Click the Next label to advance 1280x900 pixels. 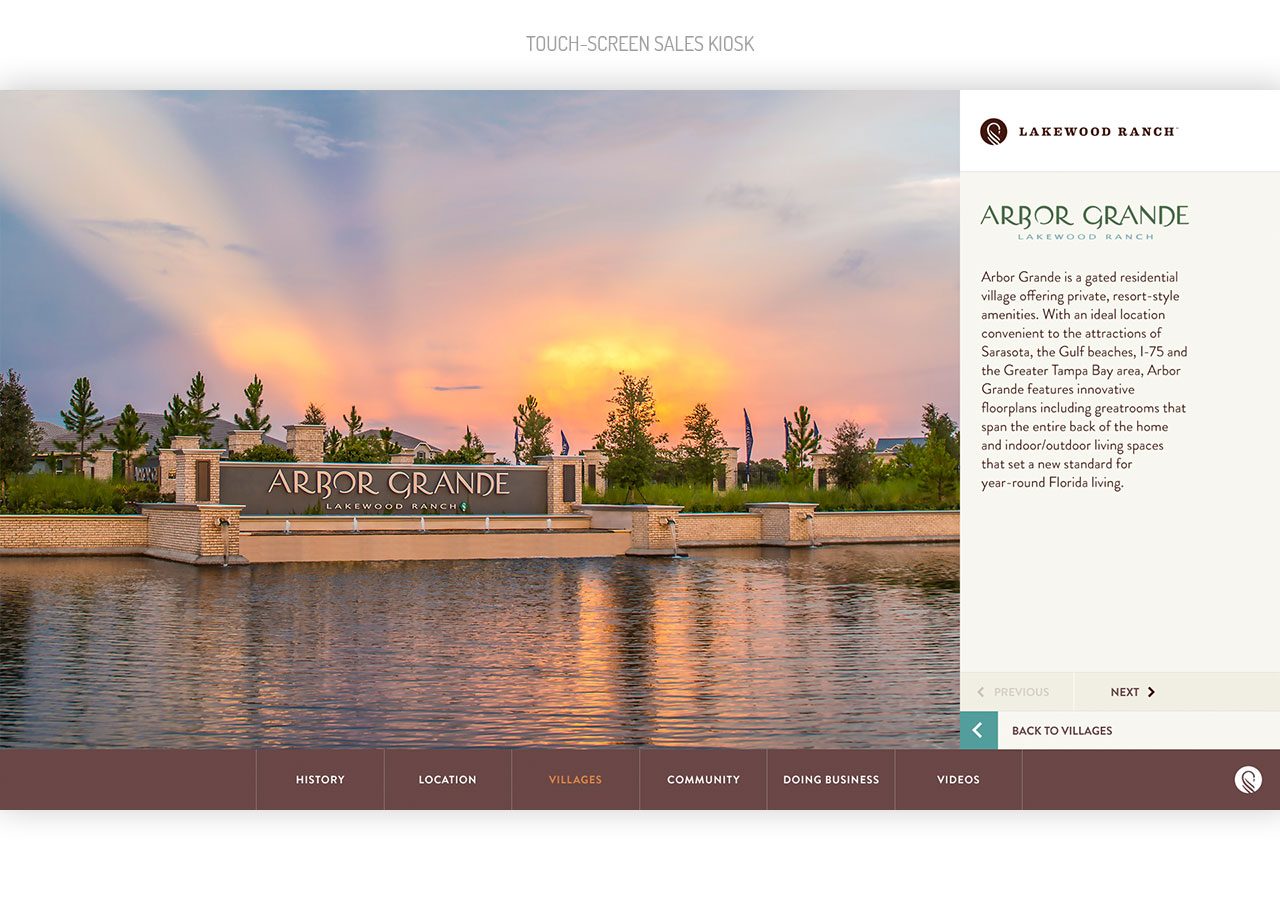point(1124,692)
